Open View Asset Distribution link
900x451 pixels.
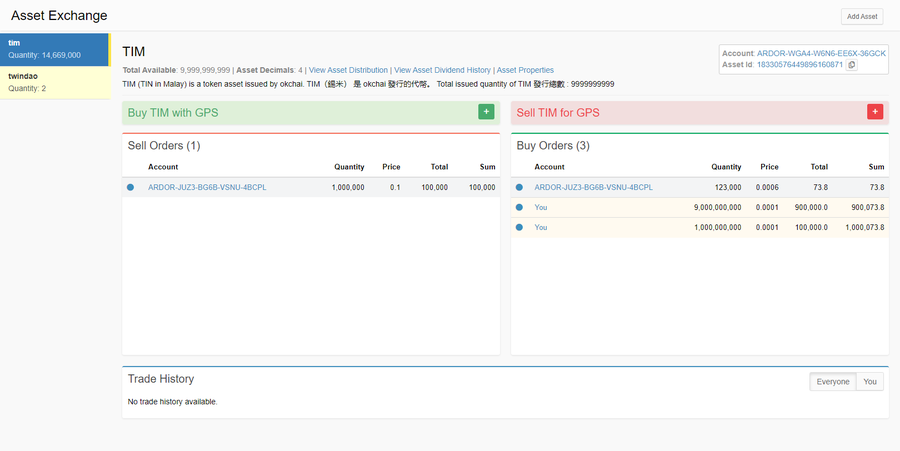tap(348, 70)
